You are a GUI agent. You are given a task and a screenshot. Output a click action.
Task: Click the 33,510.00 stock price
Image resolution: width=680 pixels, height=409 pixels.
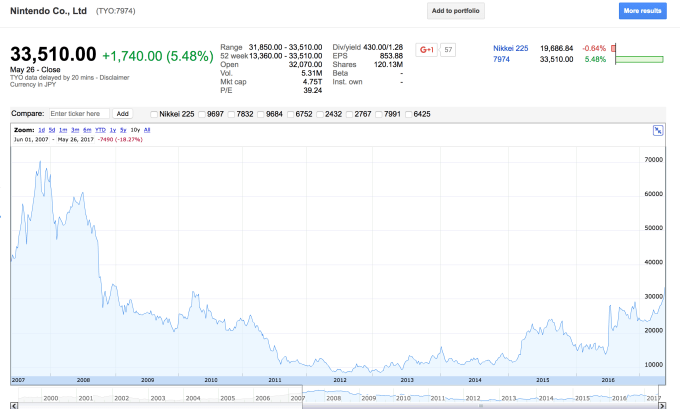[x=53, y=55]
